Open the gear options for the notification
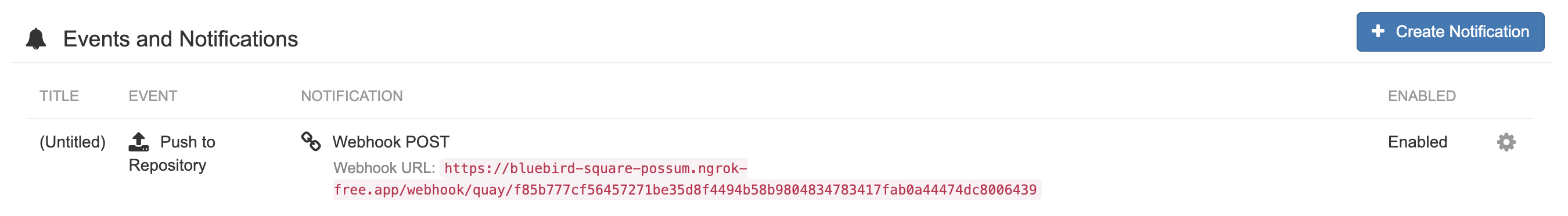 pyautogui.click(x=1506, y=142)
